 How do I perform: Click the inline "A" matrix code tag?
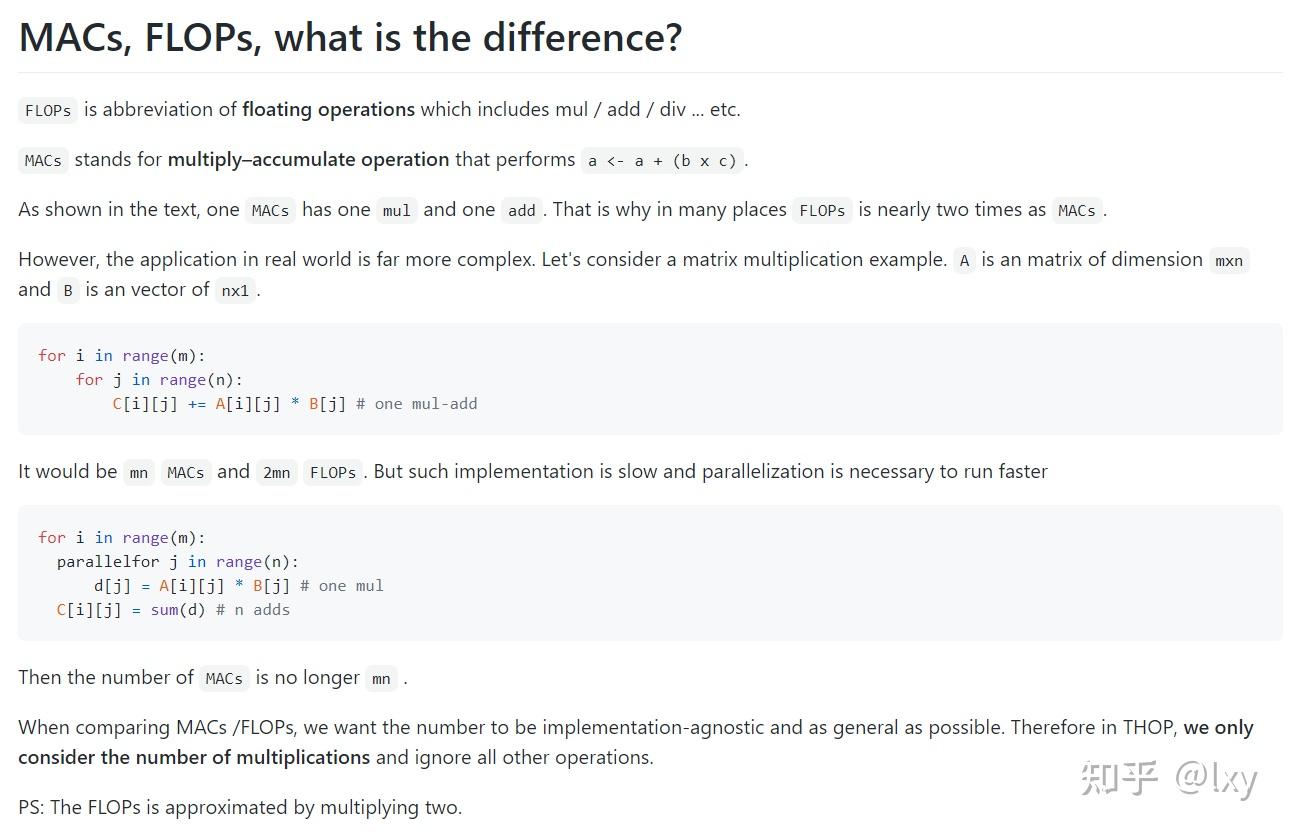[x=964, y=260]
